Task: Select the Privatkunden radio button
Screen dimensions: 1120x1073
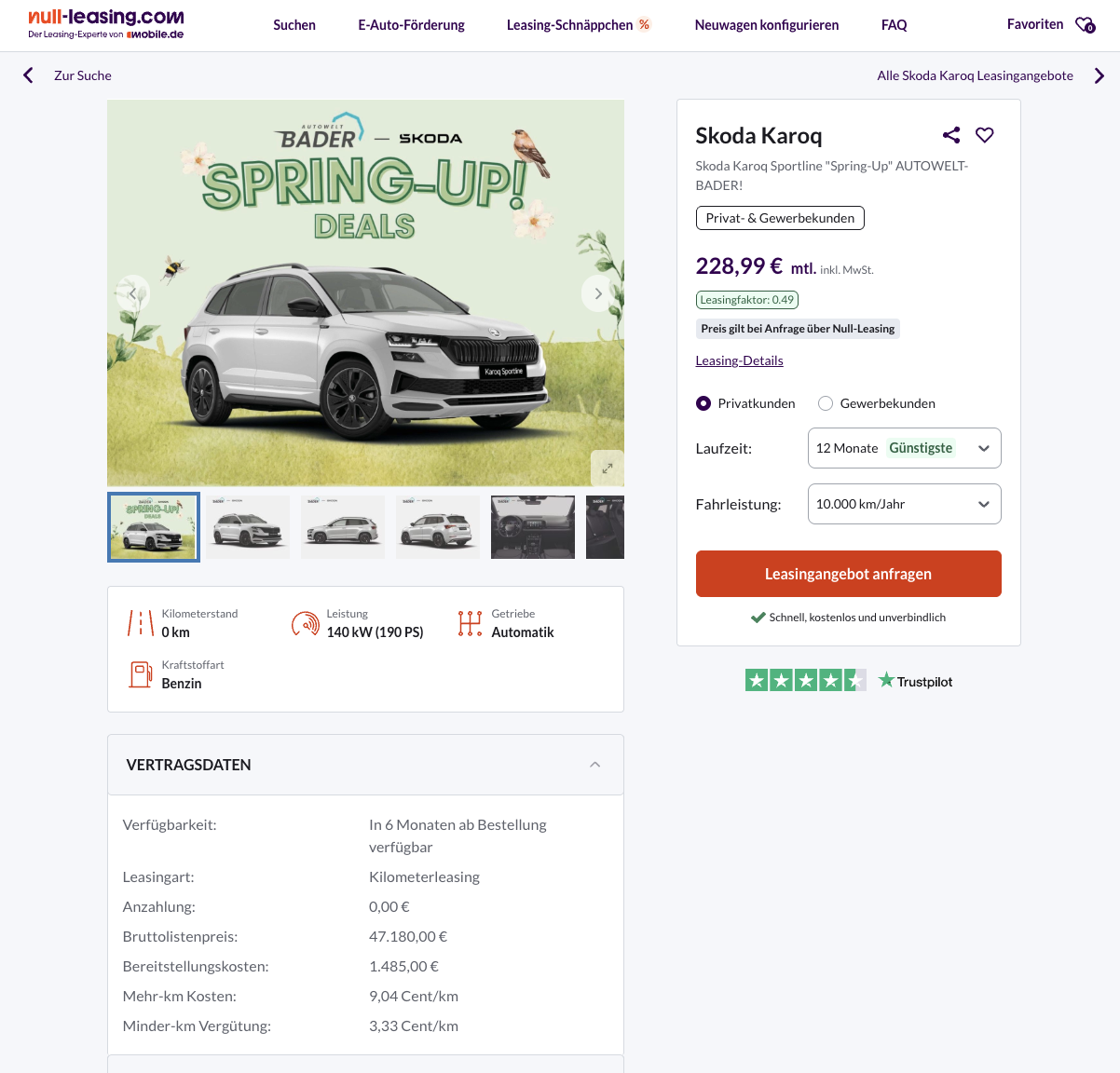Action: (703, 403)
